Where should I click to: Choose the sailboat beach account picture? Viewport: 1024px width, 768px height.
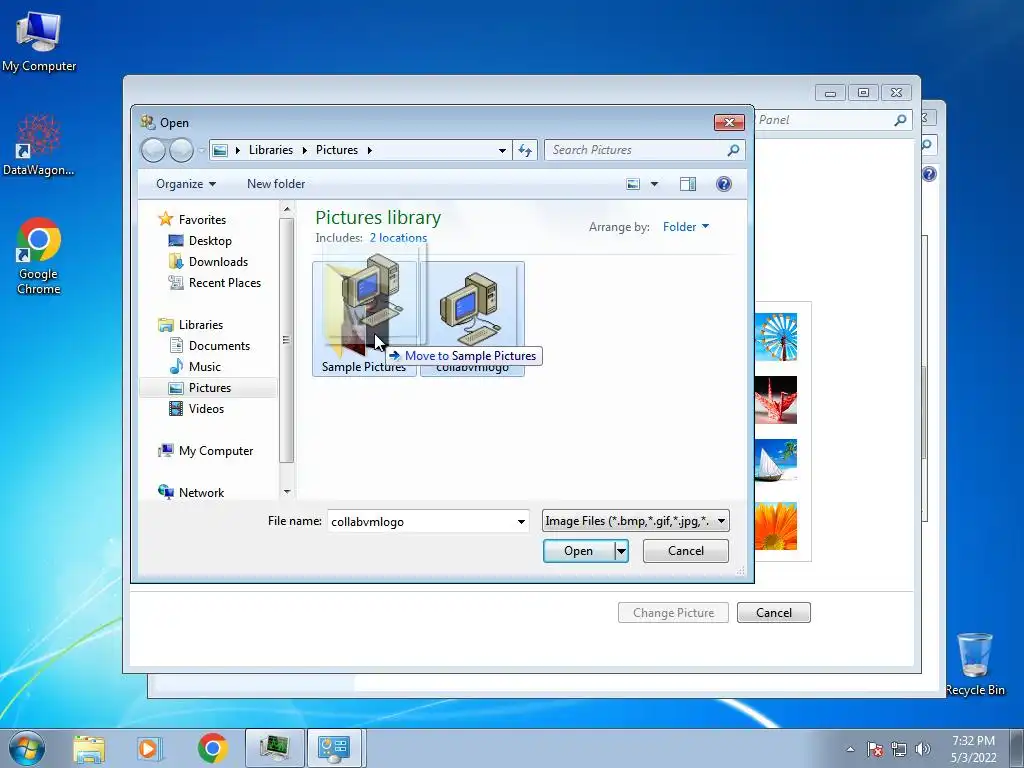click(x=776, y=462)
